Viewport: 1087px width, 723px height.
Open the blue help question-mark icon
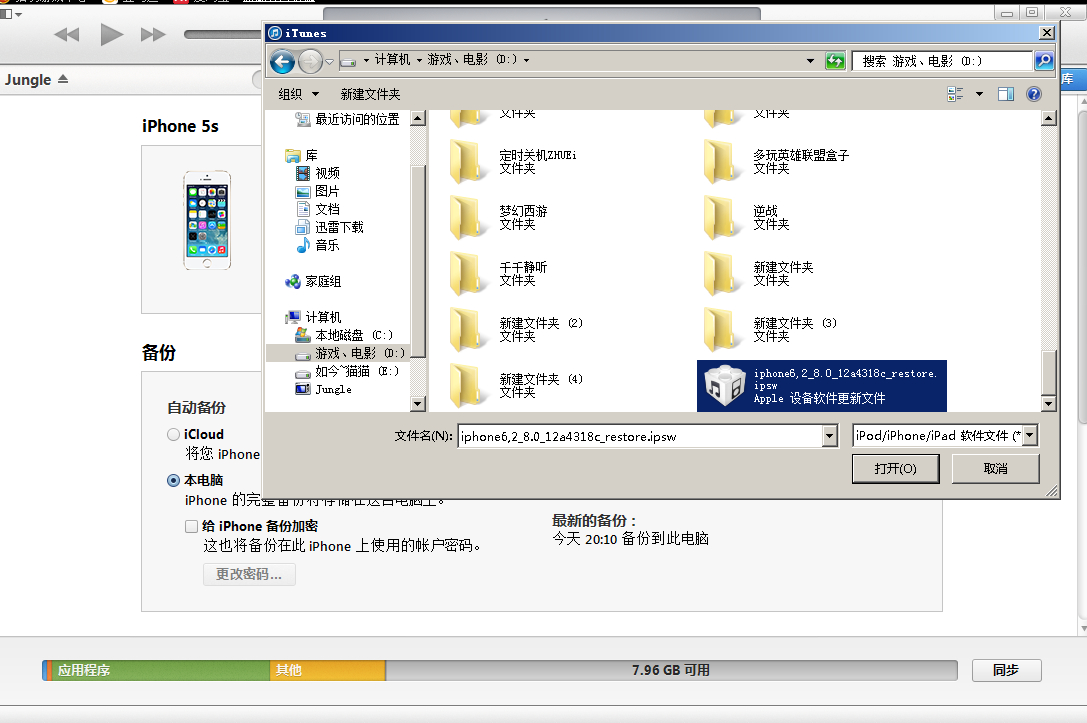[x=1033, y=94]
